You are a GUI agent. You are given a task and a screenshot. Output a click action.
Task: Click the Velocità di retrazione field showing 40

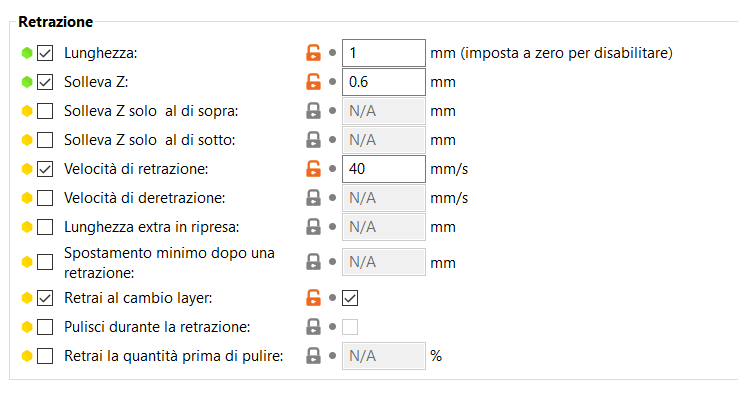[384, 169]
